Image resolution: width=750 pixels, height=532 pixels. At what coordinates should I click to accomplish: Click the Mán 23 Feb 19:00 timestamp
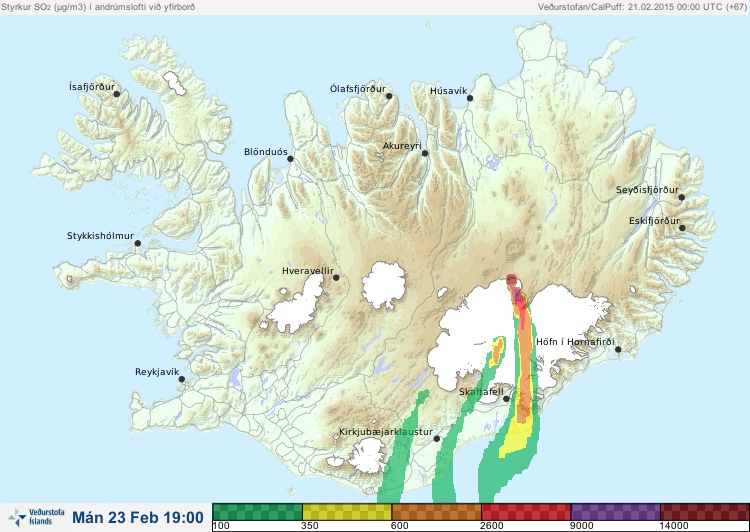click(138, 517)
